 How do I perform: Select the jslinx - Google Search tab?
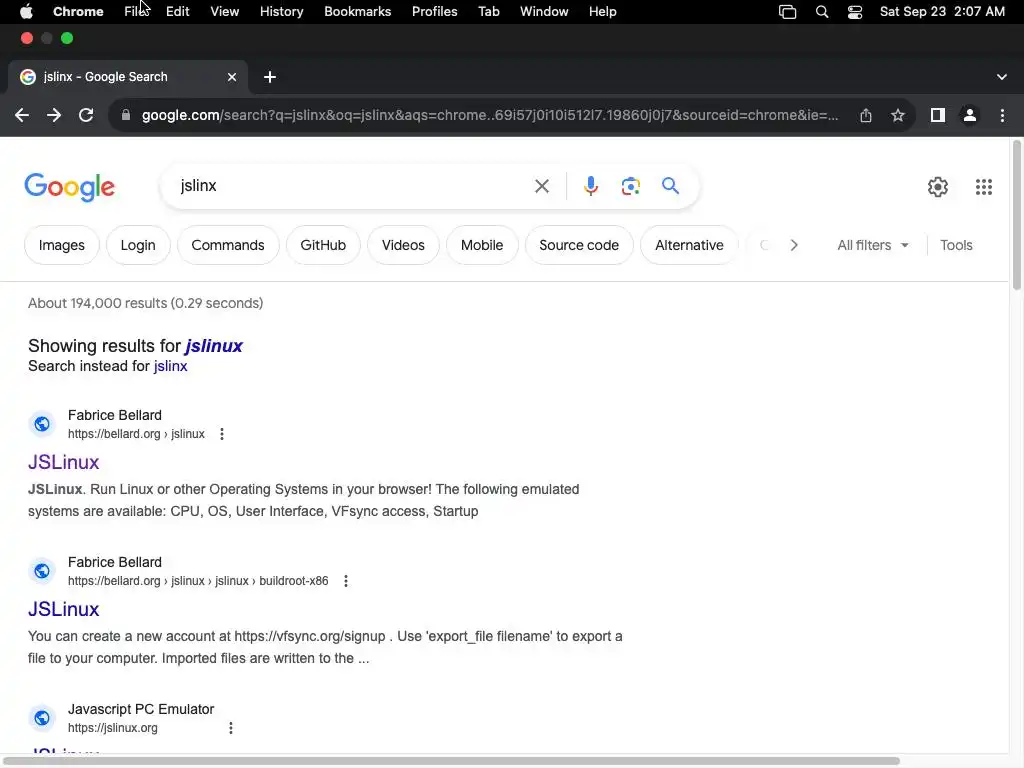[127, 77]
